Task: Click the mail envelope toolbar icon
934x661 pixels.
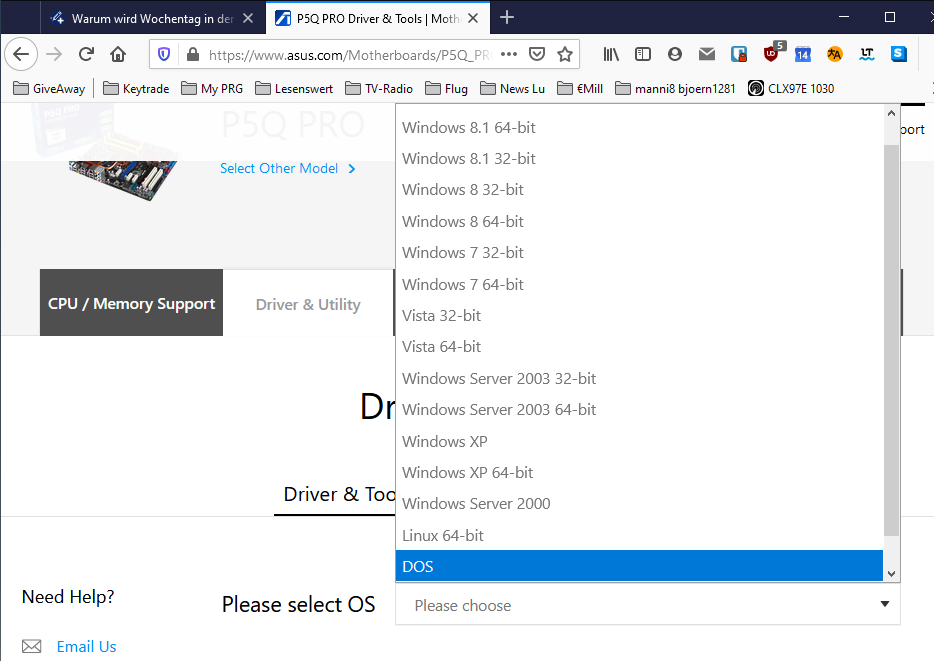Action: [706, 54]
